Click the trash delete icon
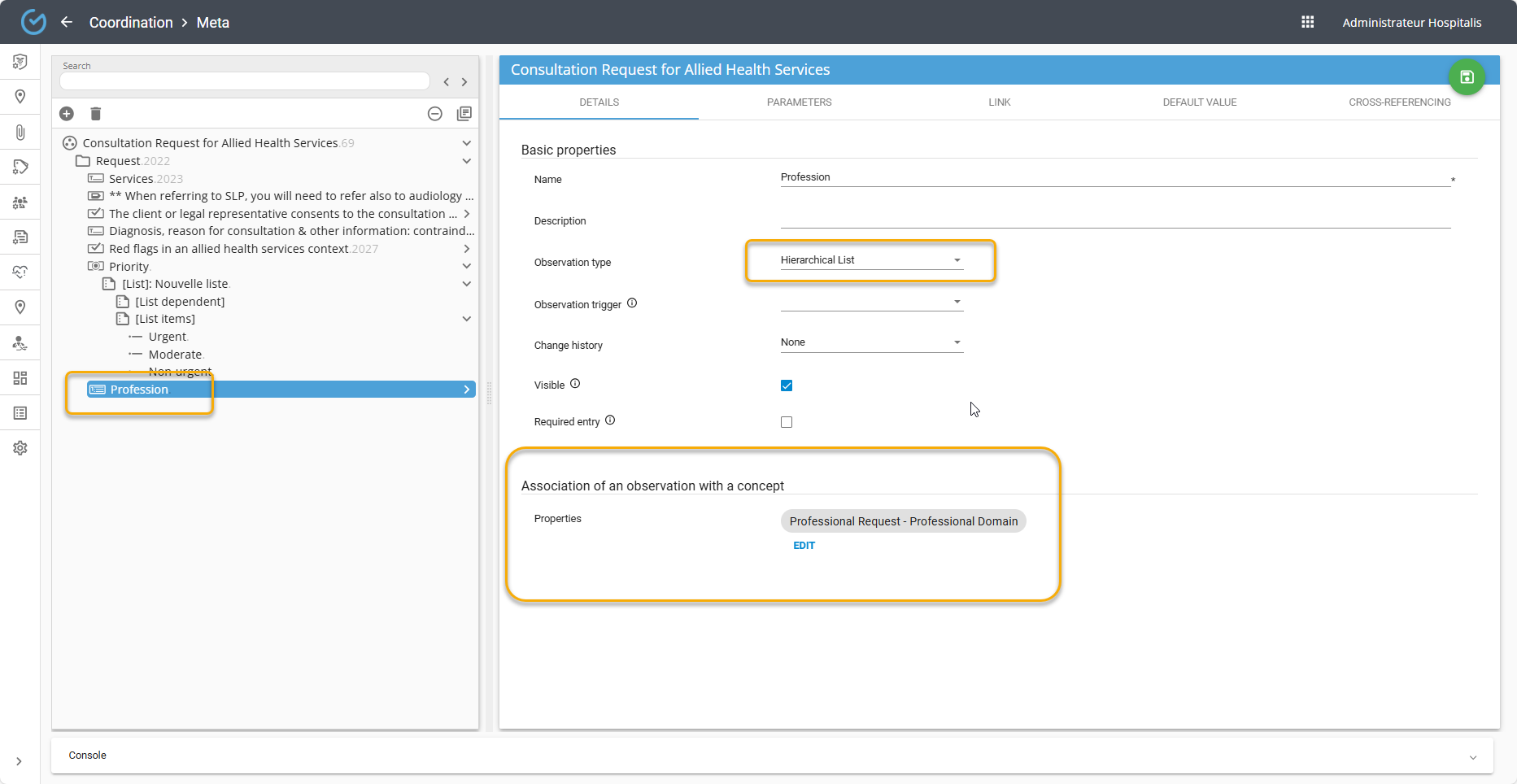The width and height of the screenshot is (1517, 784). pyautogui.click(x=96, y=114)
